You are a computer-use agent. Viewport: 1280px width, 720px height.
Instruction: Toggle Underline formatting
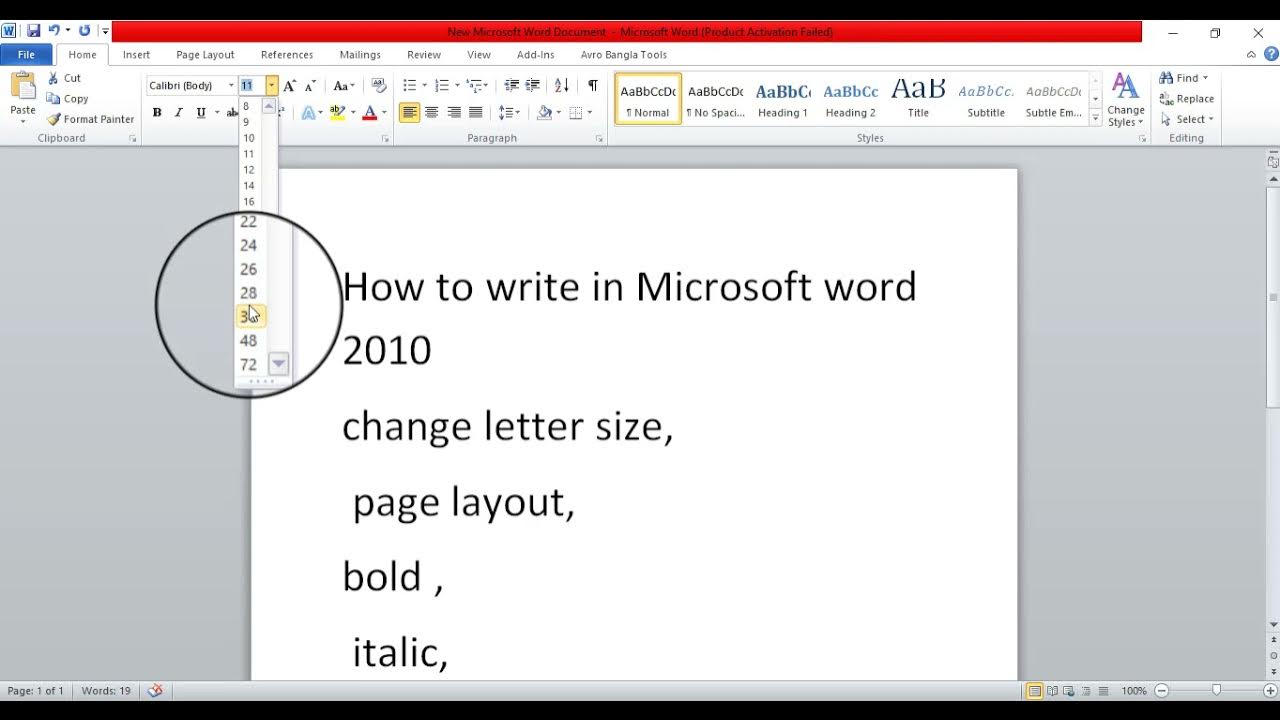(x=201, y=113)
